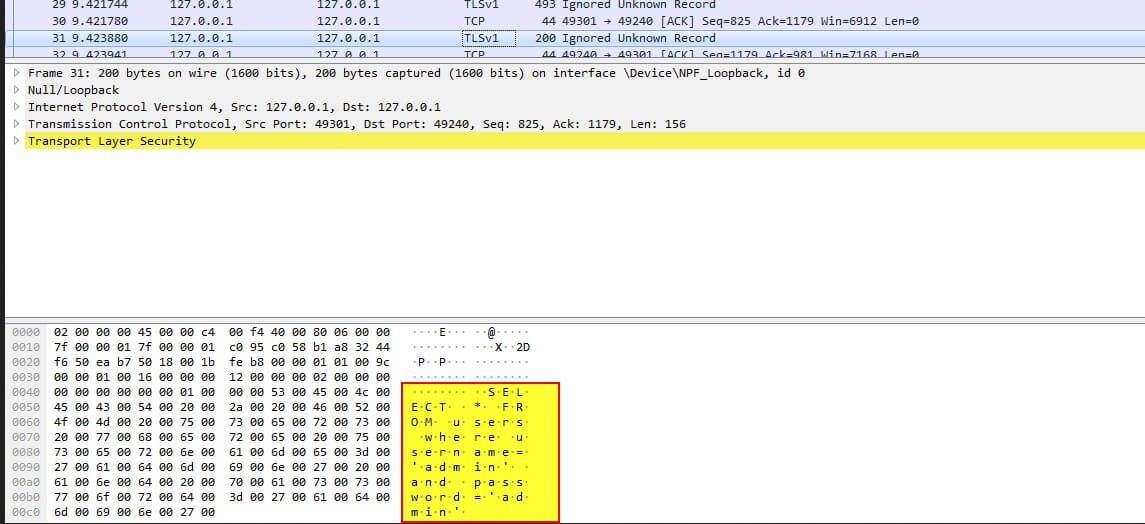Click hex bytes 'f6 50 ea b7 50 18 00 1b'
The width and height of the screenshot is (1145, 524).
(134, 362)
